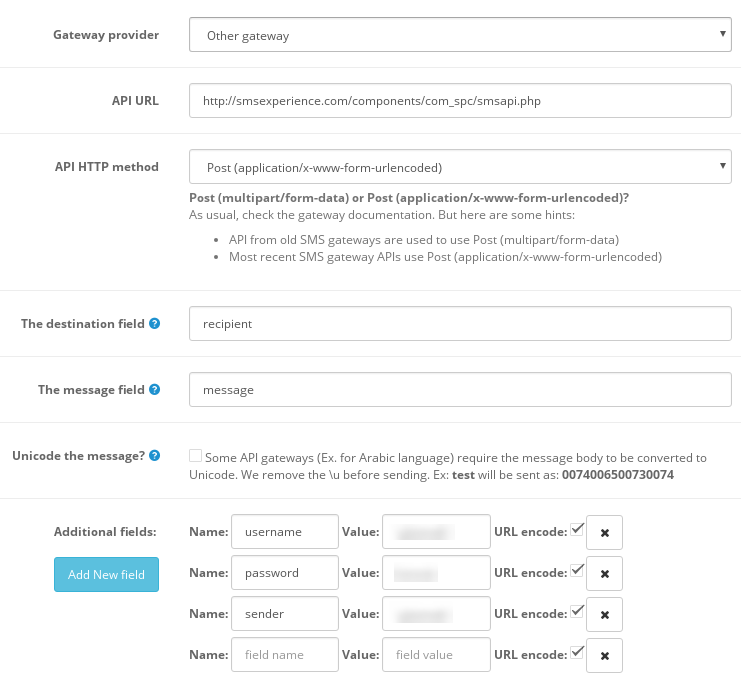Click the API URL input field
741x683 pixels.
[460, 101]
